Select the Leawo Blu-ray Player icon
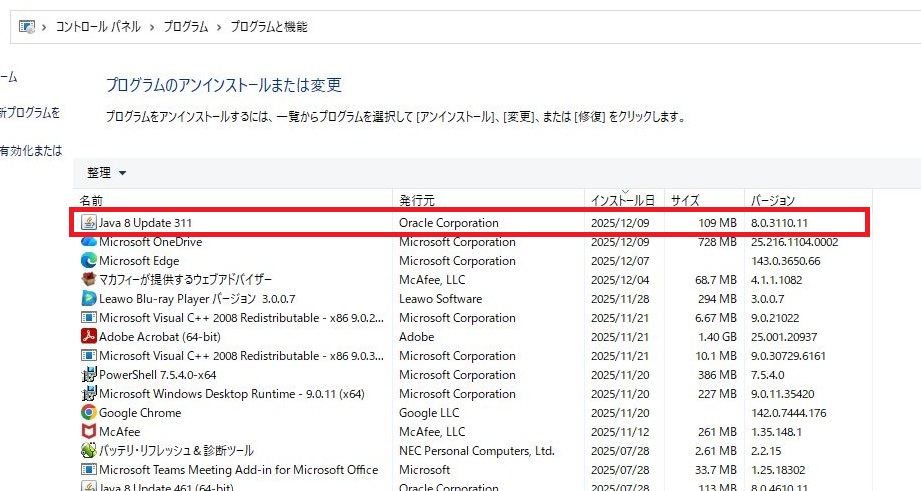 point(88,299)
